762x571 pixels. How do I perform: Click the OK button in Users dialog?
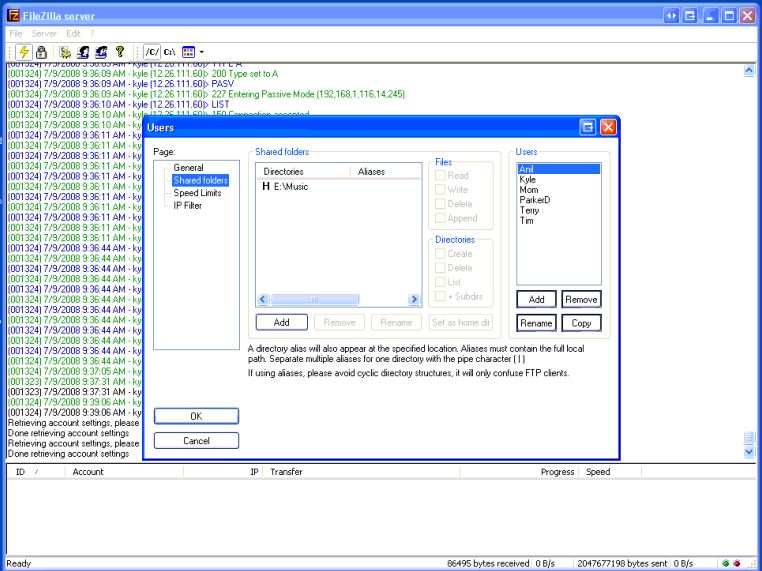click(196, 416)
